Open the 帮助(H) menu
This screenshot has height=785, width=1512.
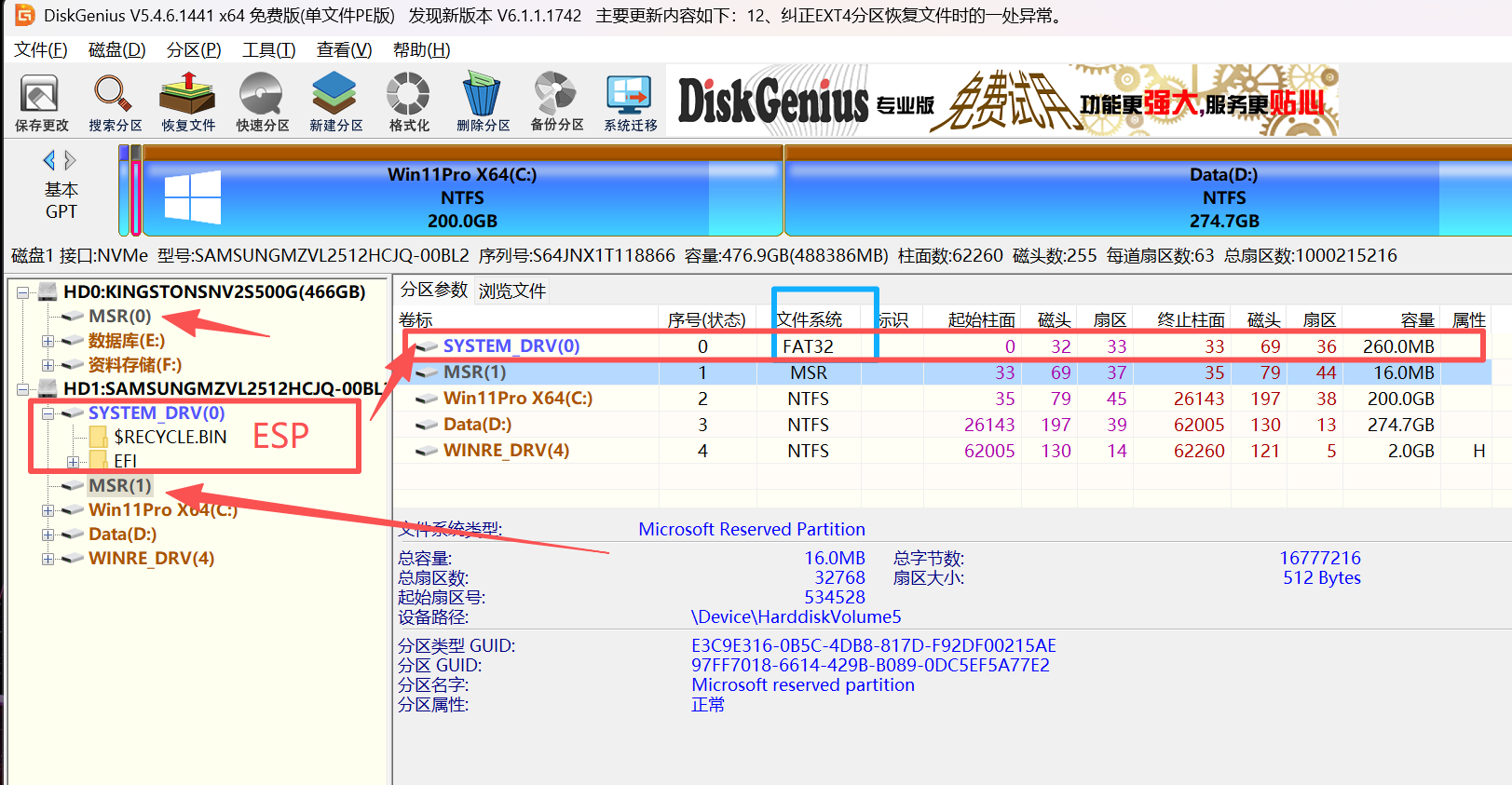point(421,49)
